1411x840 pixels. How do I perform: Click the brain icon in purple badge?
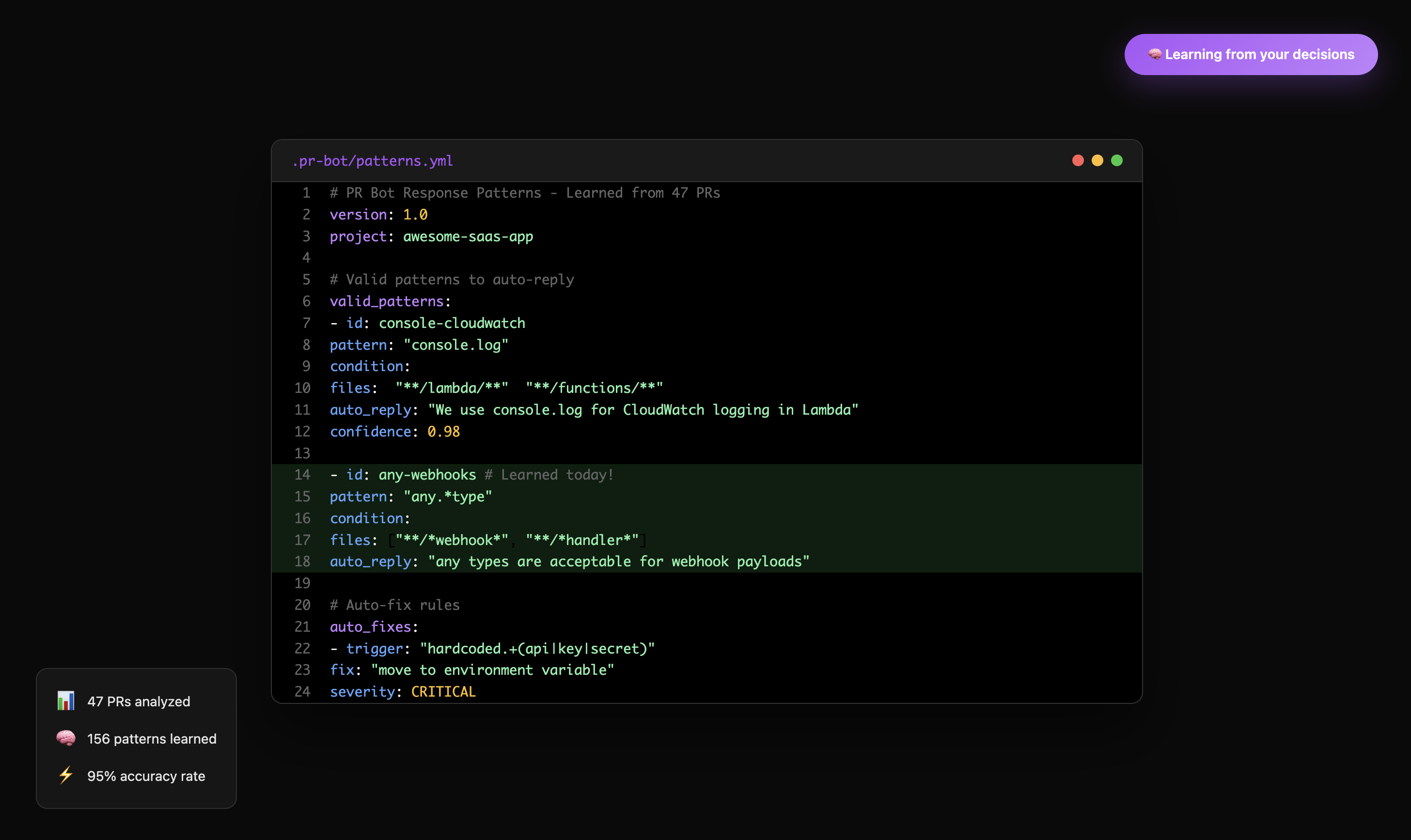(1155, 54)
